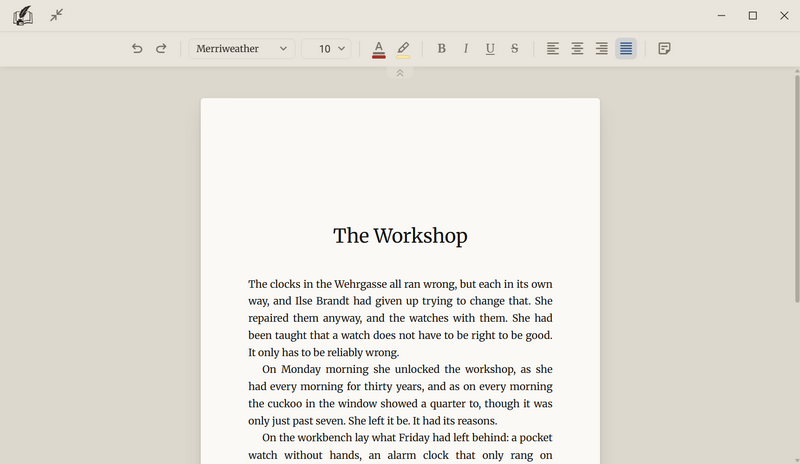Open the font size 10 dropdown
Viewport: 800px width, 464px height.
pos(326,48)
